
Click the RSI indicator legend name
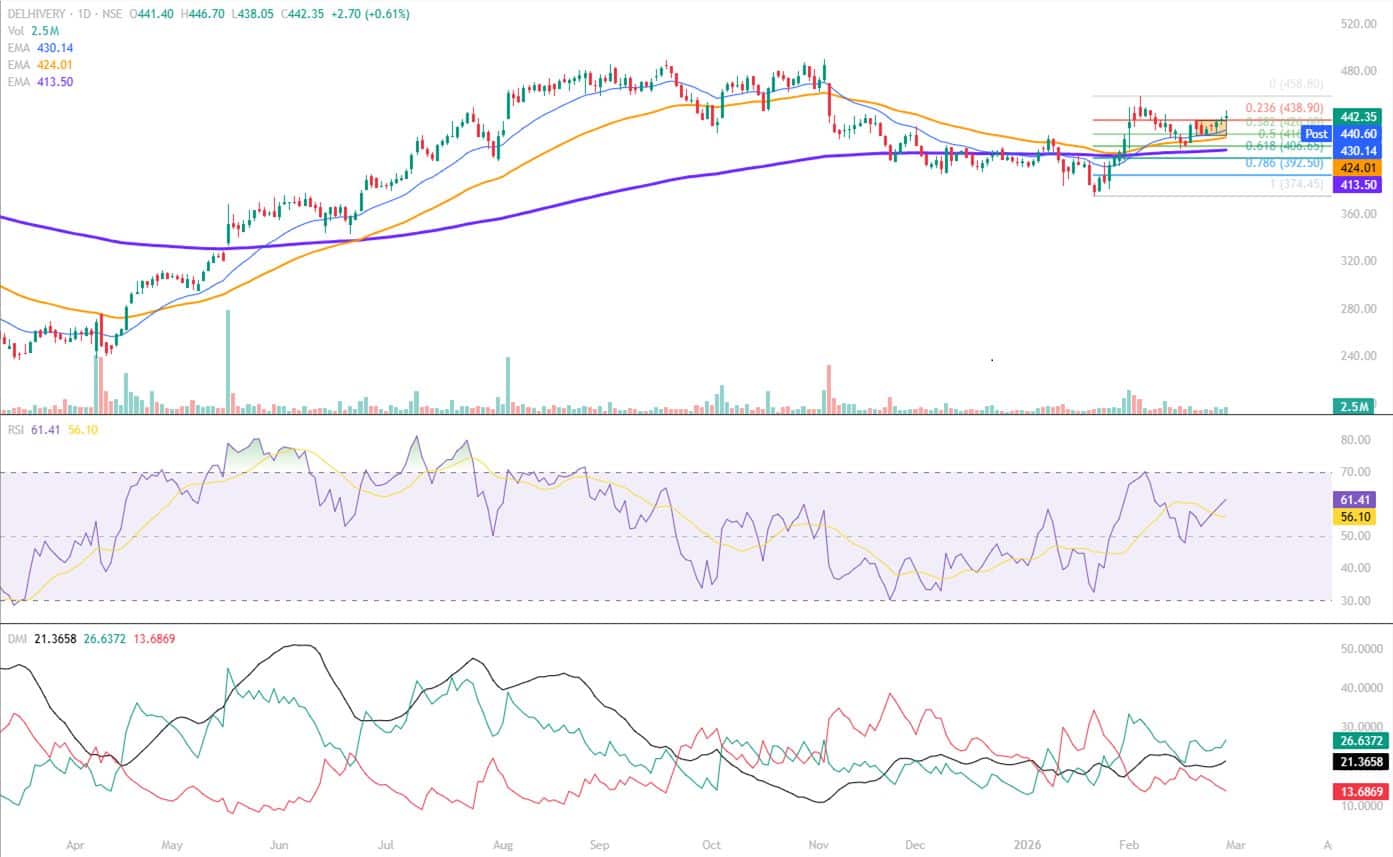[14, 431]
